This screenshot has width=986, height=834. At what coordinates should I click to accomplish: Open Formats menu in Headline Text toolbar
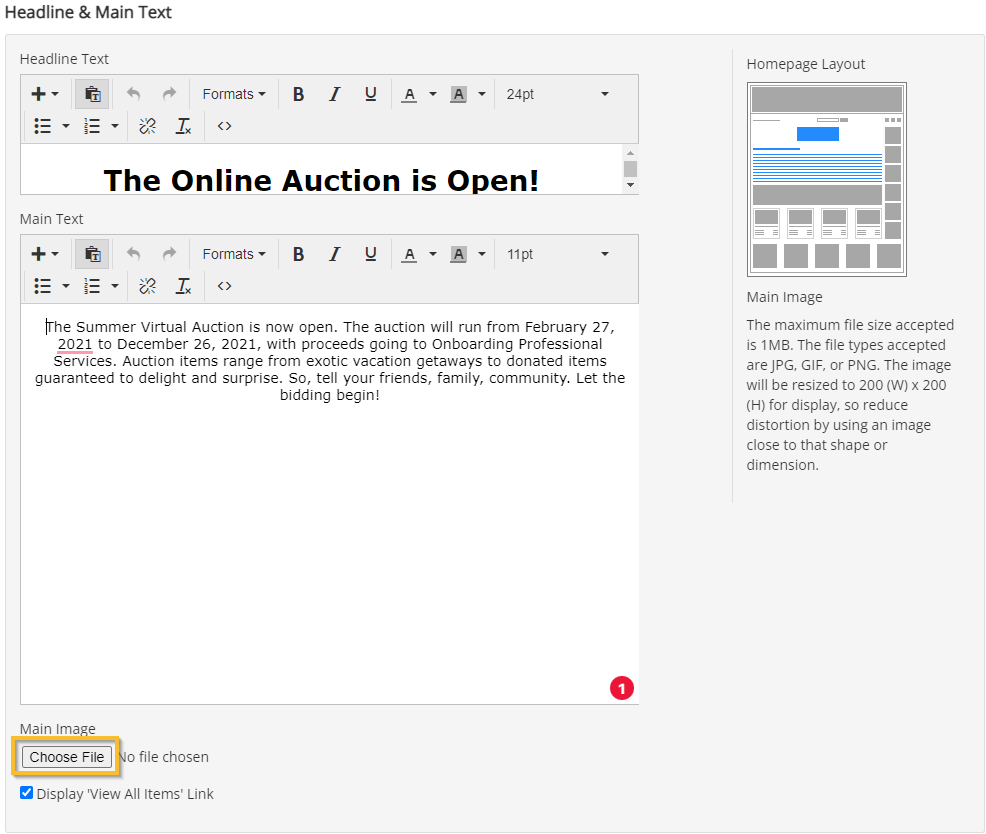click(234, 94)
